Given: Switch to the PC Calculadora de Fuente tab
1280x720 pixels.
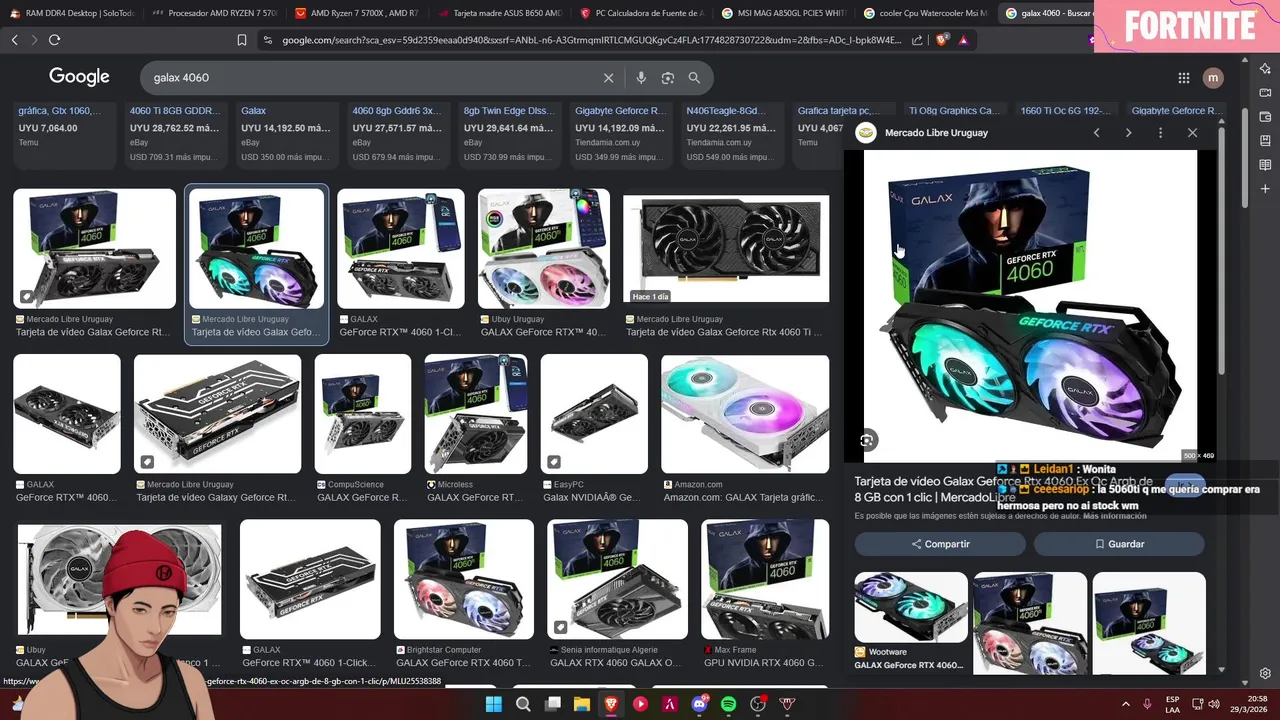Looking at the screenshot, I should [x=641, y=13].
